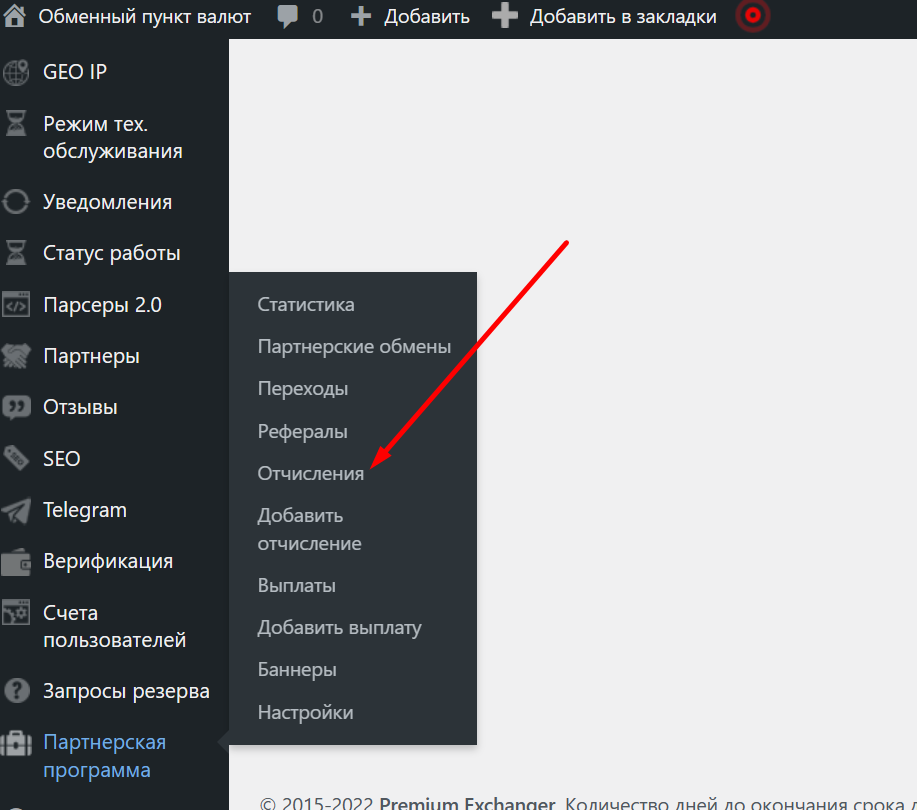
Task: Click the Верификация wallet icon
Action: [16, 562]
